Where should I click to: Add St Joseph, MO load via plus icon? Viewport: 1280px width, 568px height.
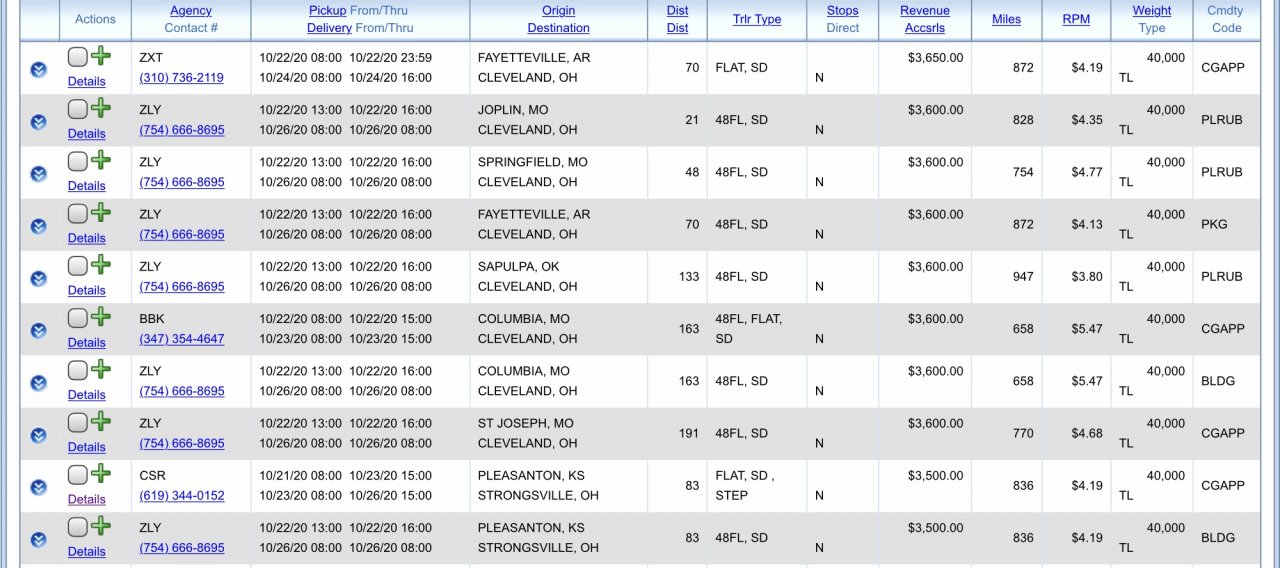(101, 422)
